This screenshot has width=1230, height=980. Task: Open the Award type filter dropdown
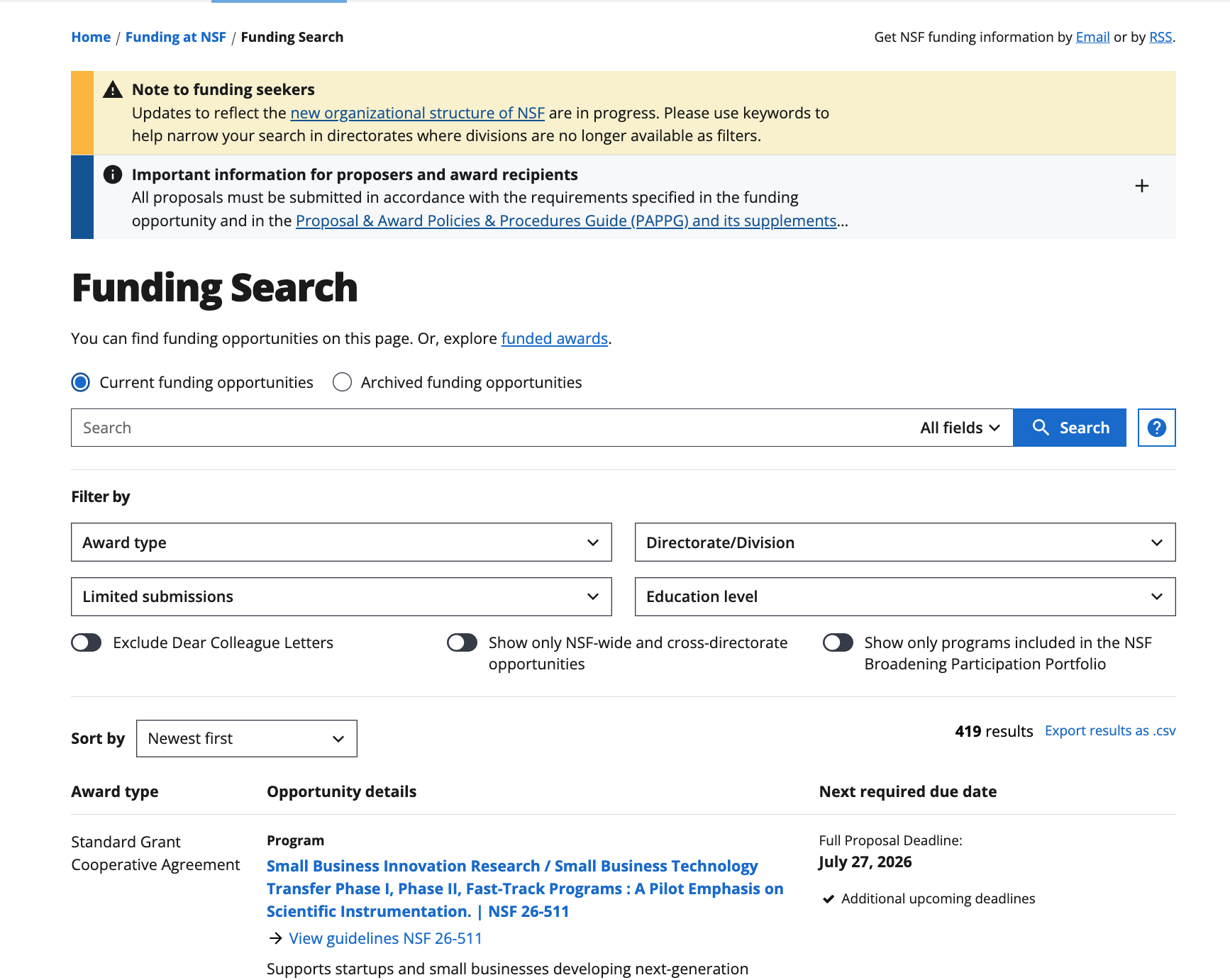[341, 542]
